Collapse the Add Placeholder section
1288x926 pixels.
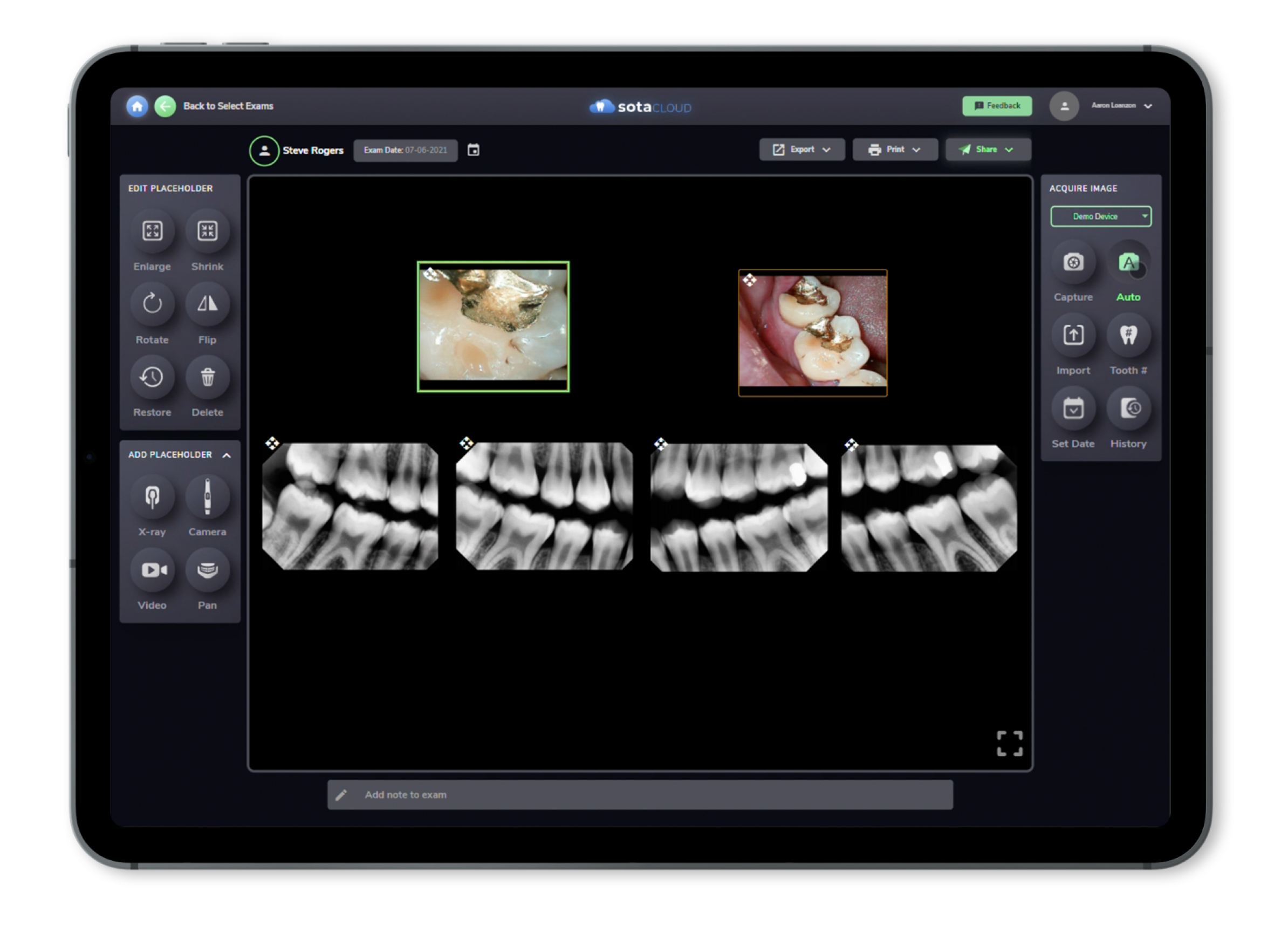(227, 454)
